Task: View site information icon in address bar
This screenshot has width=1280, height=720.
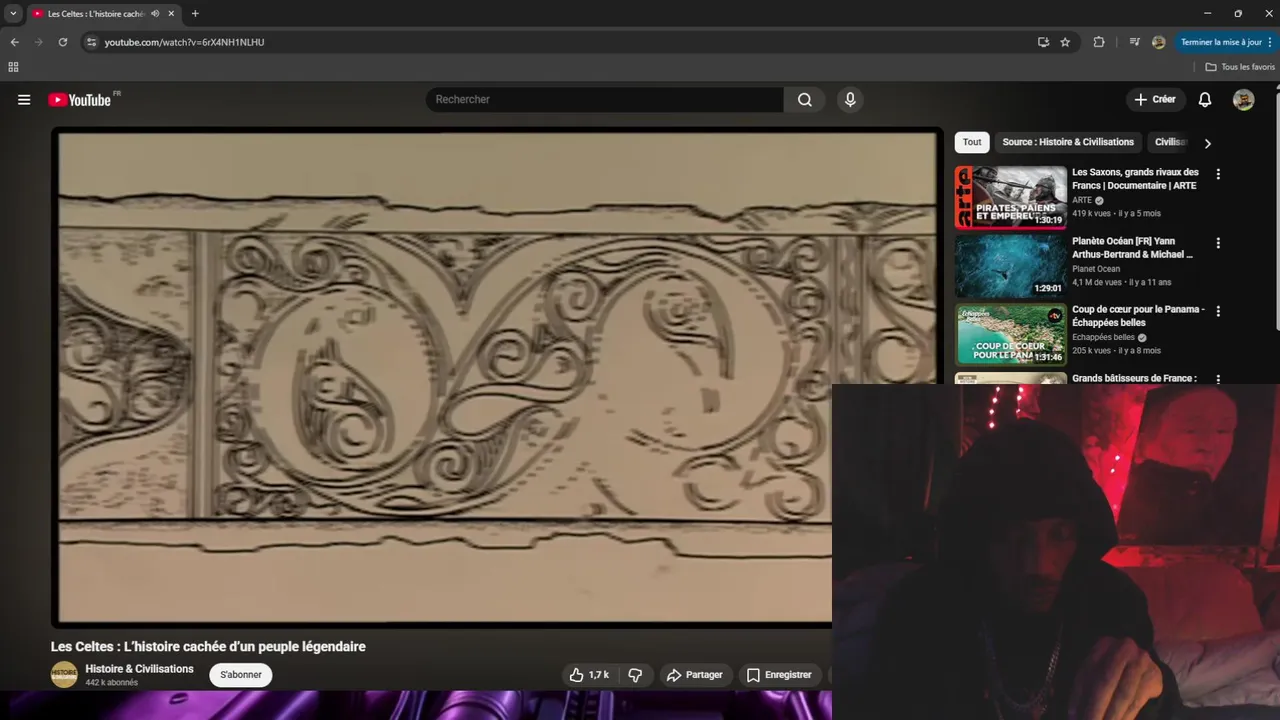Action: click(x=91, y=42)
